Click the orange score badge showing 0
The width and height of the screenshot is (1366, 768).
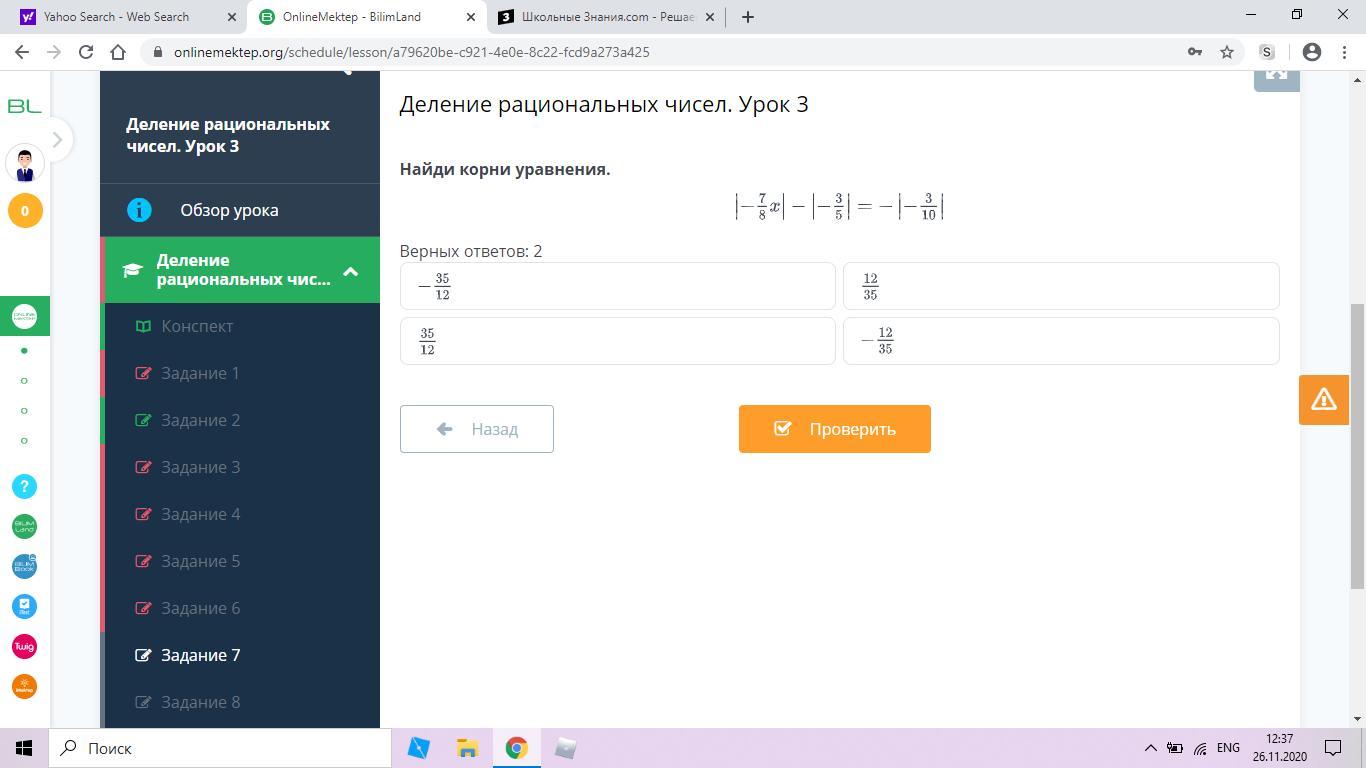[25, 211]
